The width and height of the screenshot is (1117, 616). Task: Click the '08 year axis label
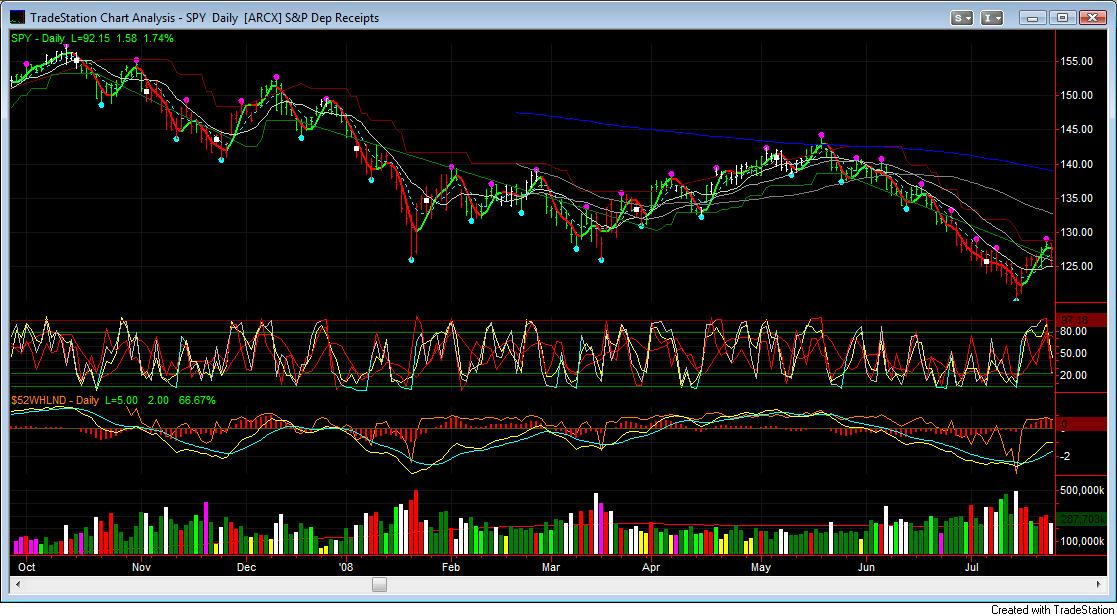pos(346,568)
